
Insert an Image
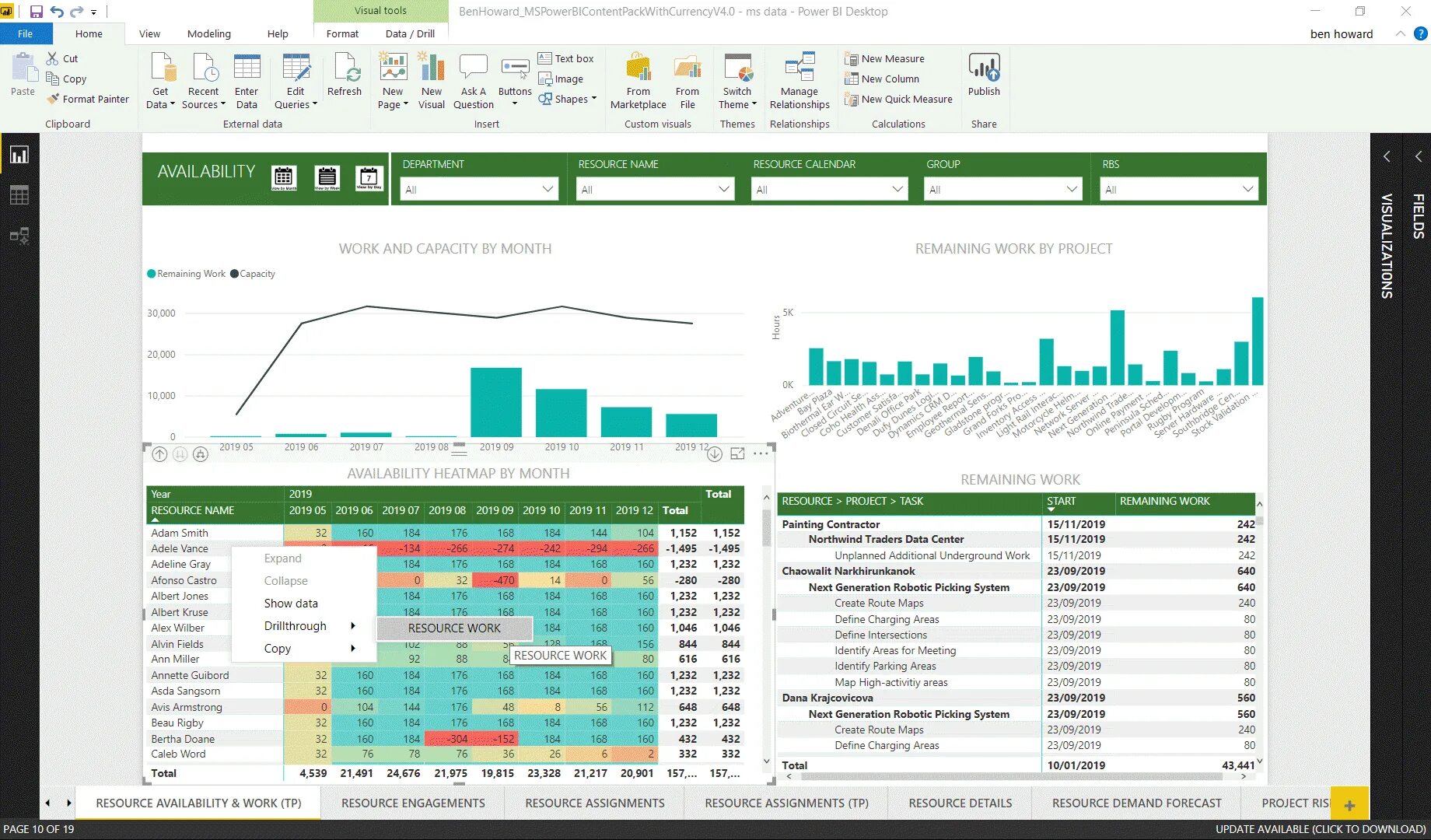560,79
